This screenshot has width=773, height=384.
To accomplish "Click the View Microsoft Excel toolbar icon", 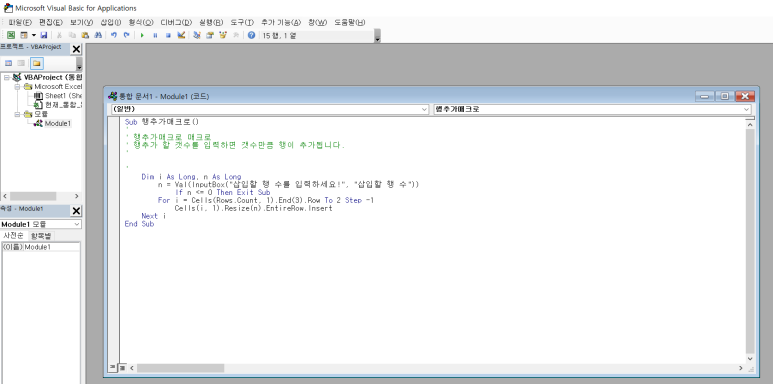I will [x=11, y=35].
